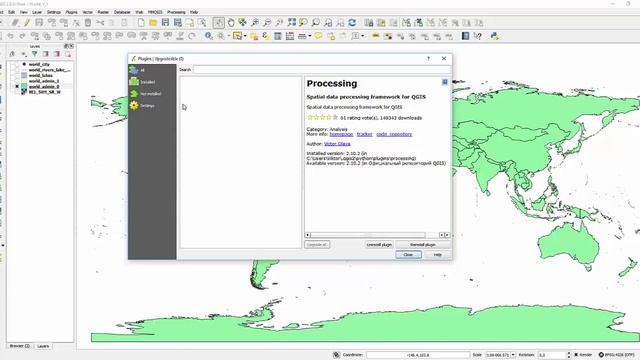Click the Reinstall plugin button
Viewport: 640px width, 360px height.
(x=423, y=244)
